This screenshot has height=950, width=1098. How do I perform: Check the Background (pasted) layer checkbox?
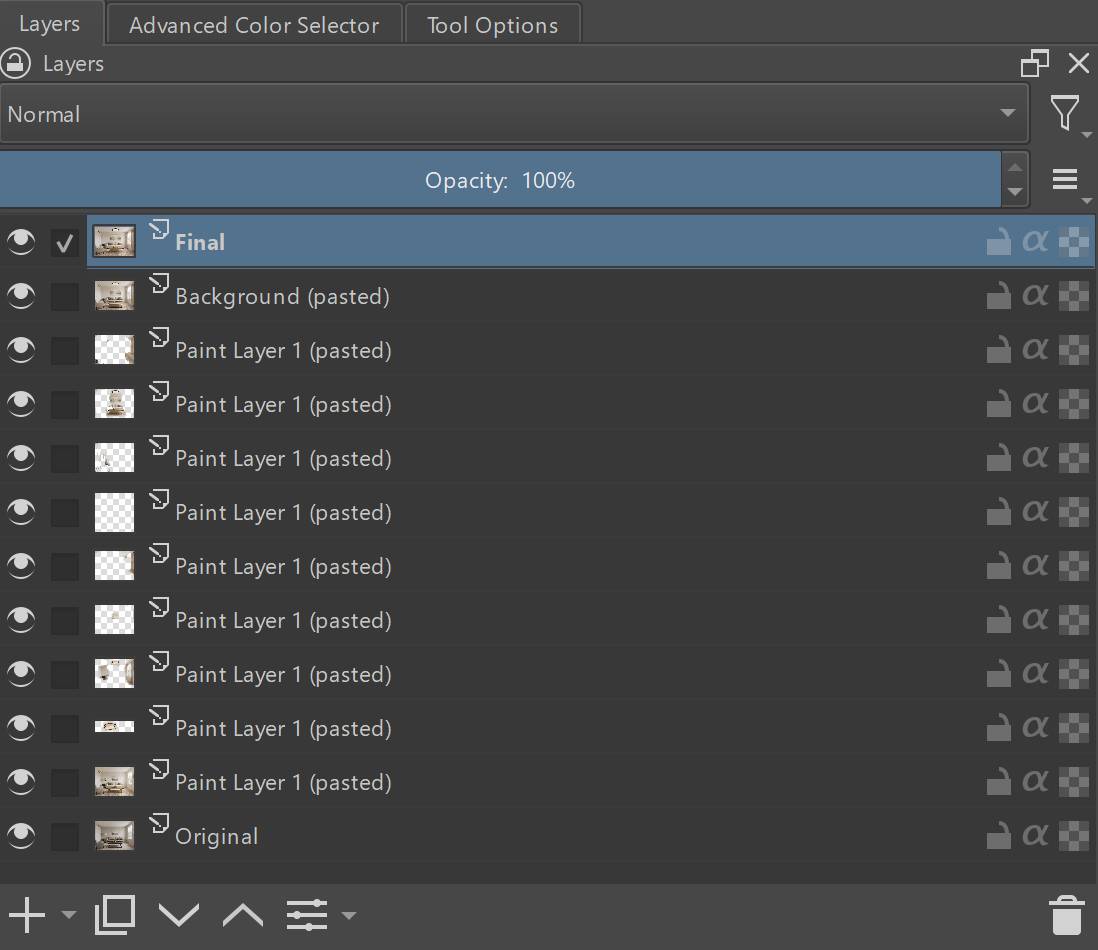point(65,297)
